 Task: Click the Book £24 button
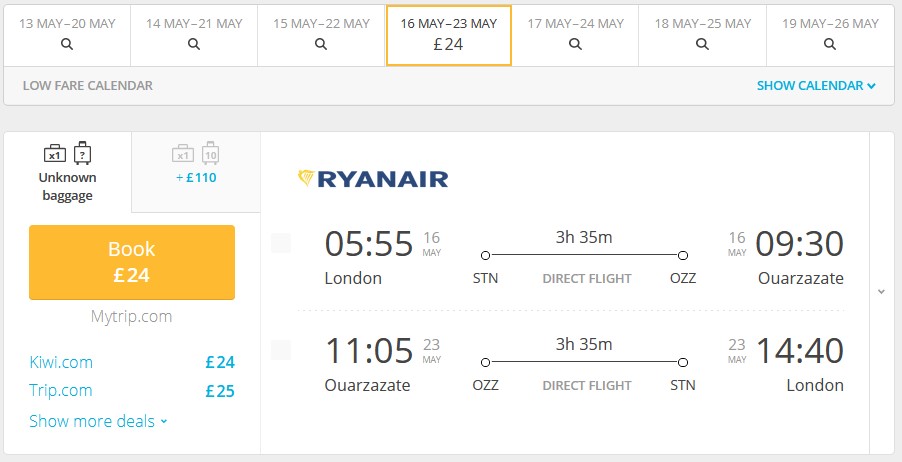click(x=132, y=262)
